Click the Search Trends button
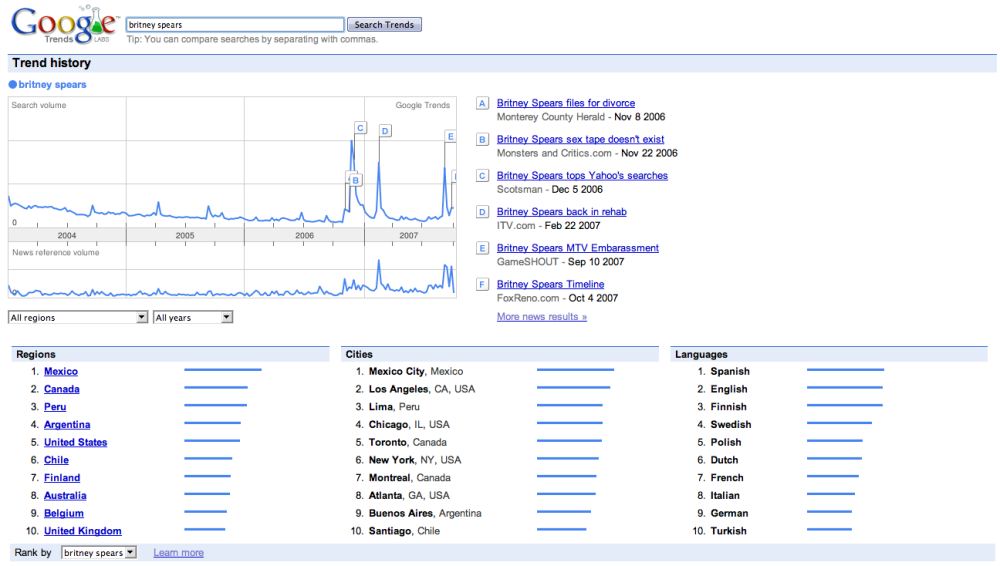This screenshot has height=566, width=1000. (x=384, y=25)
